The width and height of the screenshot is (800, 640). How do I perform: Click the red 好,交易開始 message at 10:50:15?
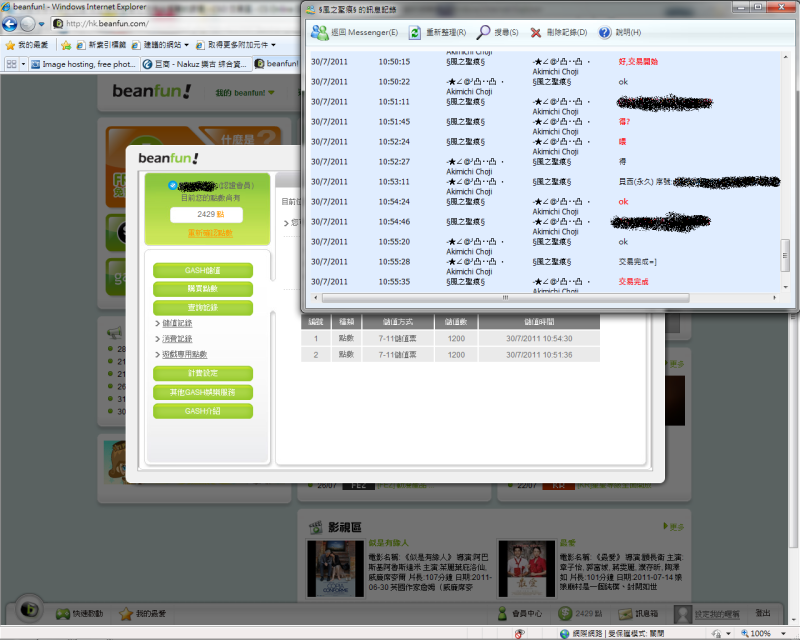638,62
